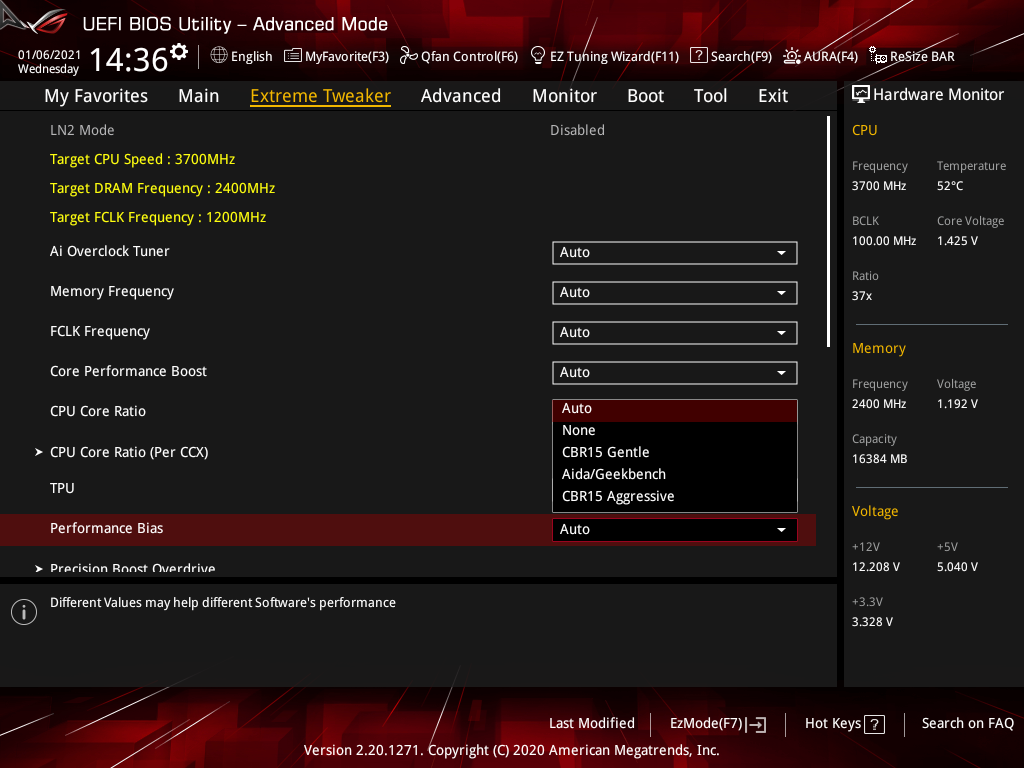Viewport: 1024px width, 768px height.
Task: Select None option in list
Action: (675, 430)
